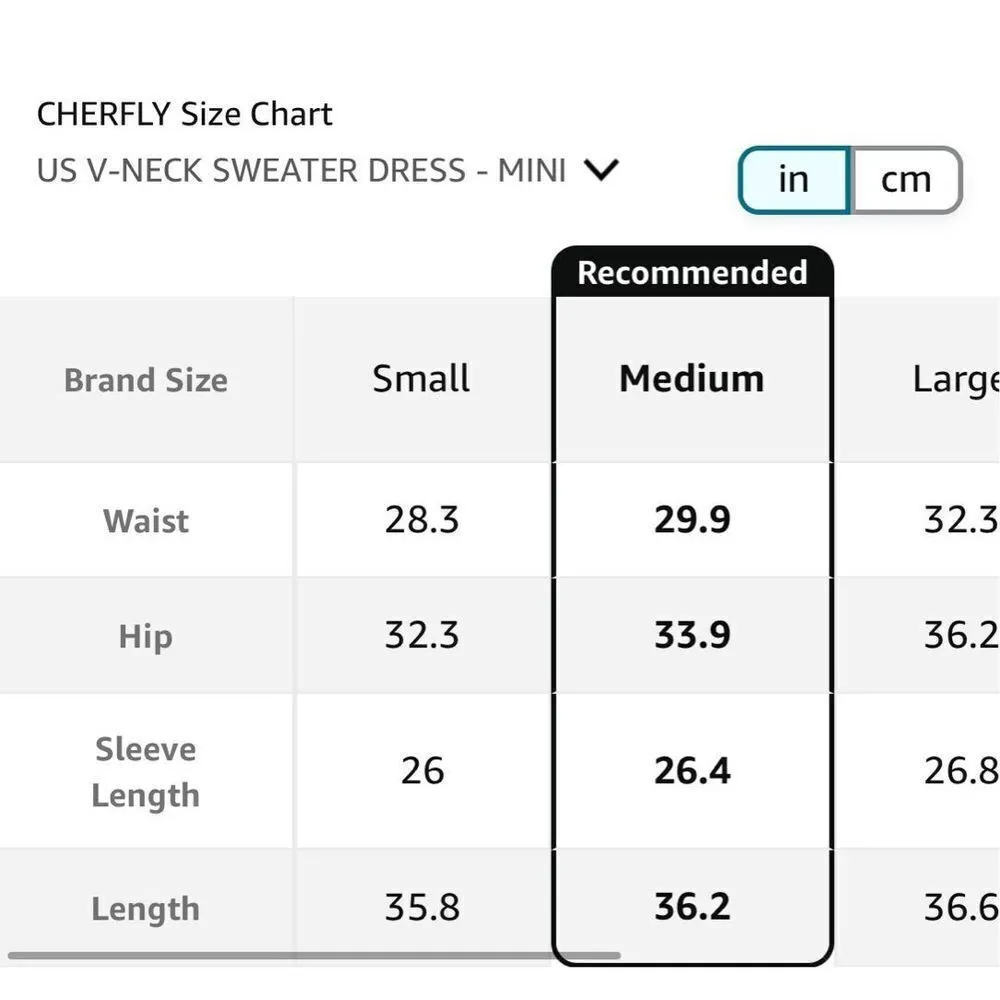Select the Small size column header
Image resolution: width=1000 pixels, height=1000 pixels.
pyautogui.click(x=420, y=379)
